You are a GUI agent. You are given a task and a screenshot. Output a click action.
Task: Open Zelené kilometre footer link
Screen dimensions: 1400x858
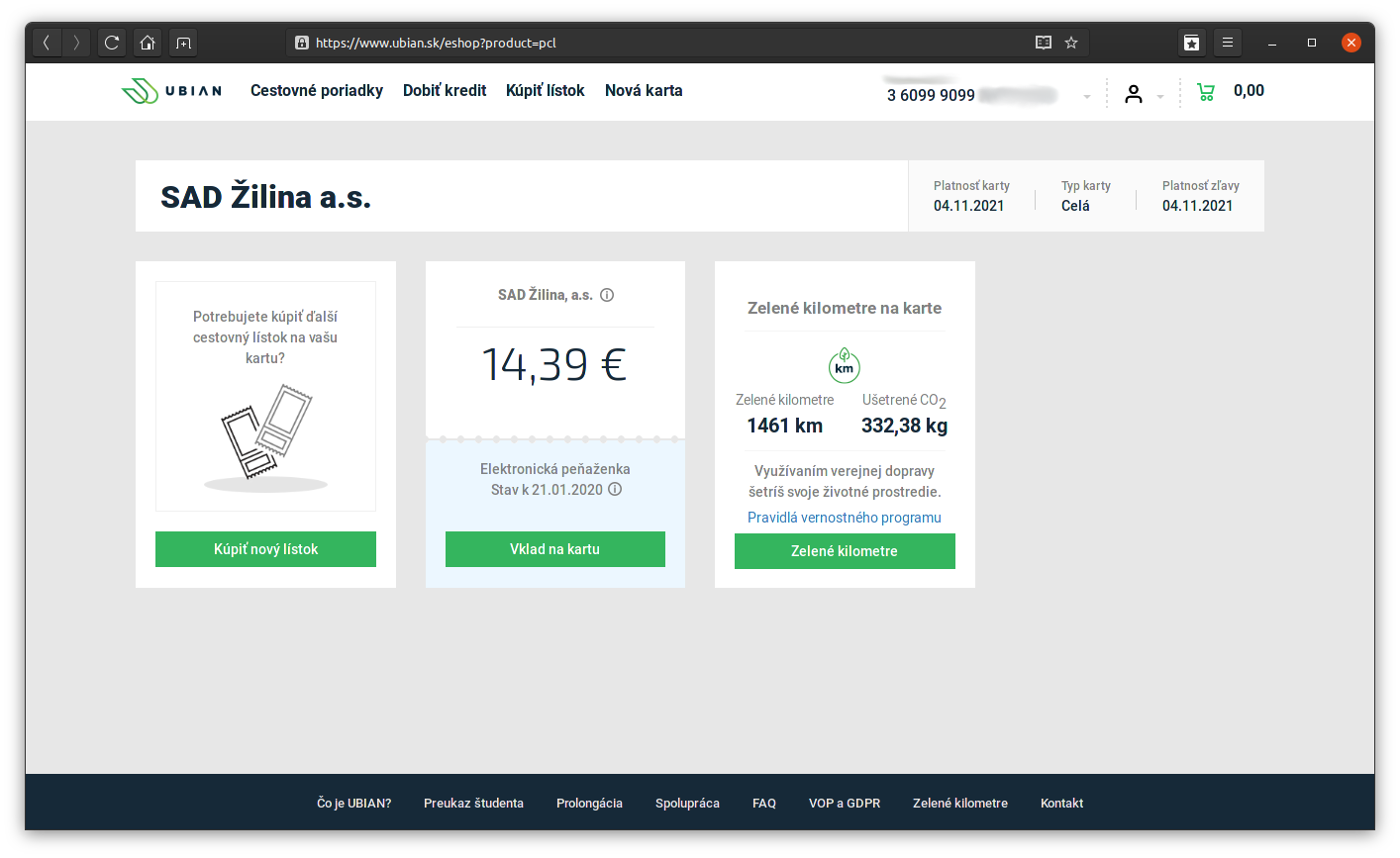coord(960,804)
